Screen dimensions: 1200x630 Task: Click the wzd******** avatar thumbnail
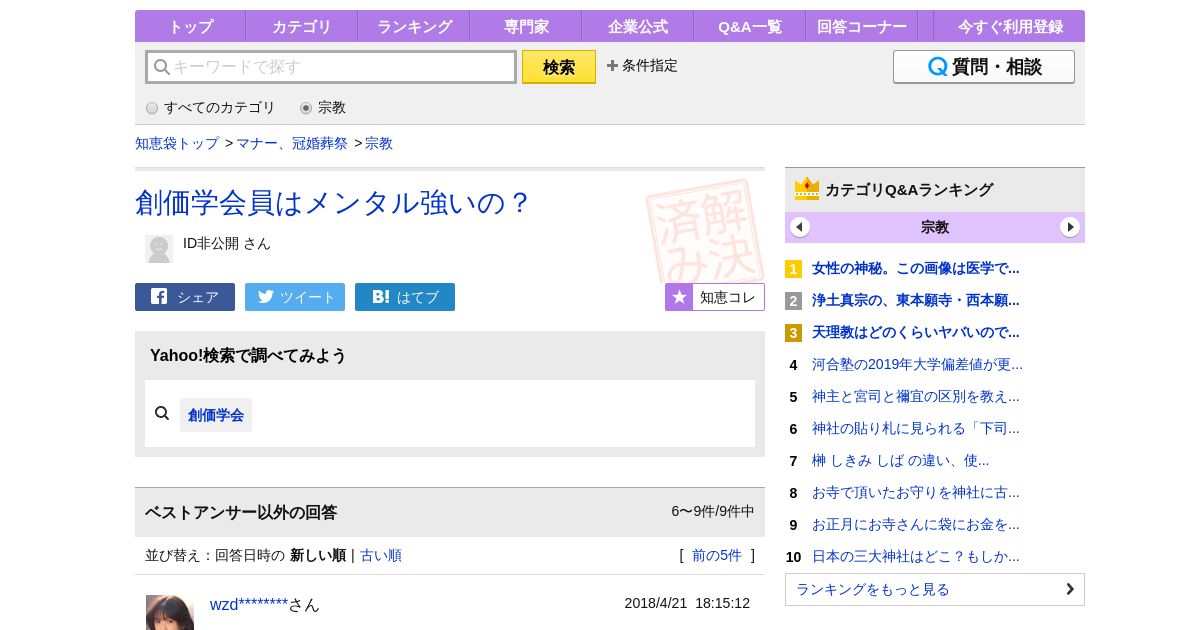pos(170,612)
